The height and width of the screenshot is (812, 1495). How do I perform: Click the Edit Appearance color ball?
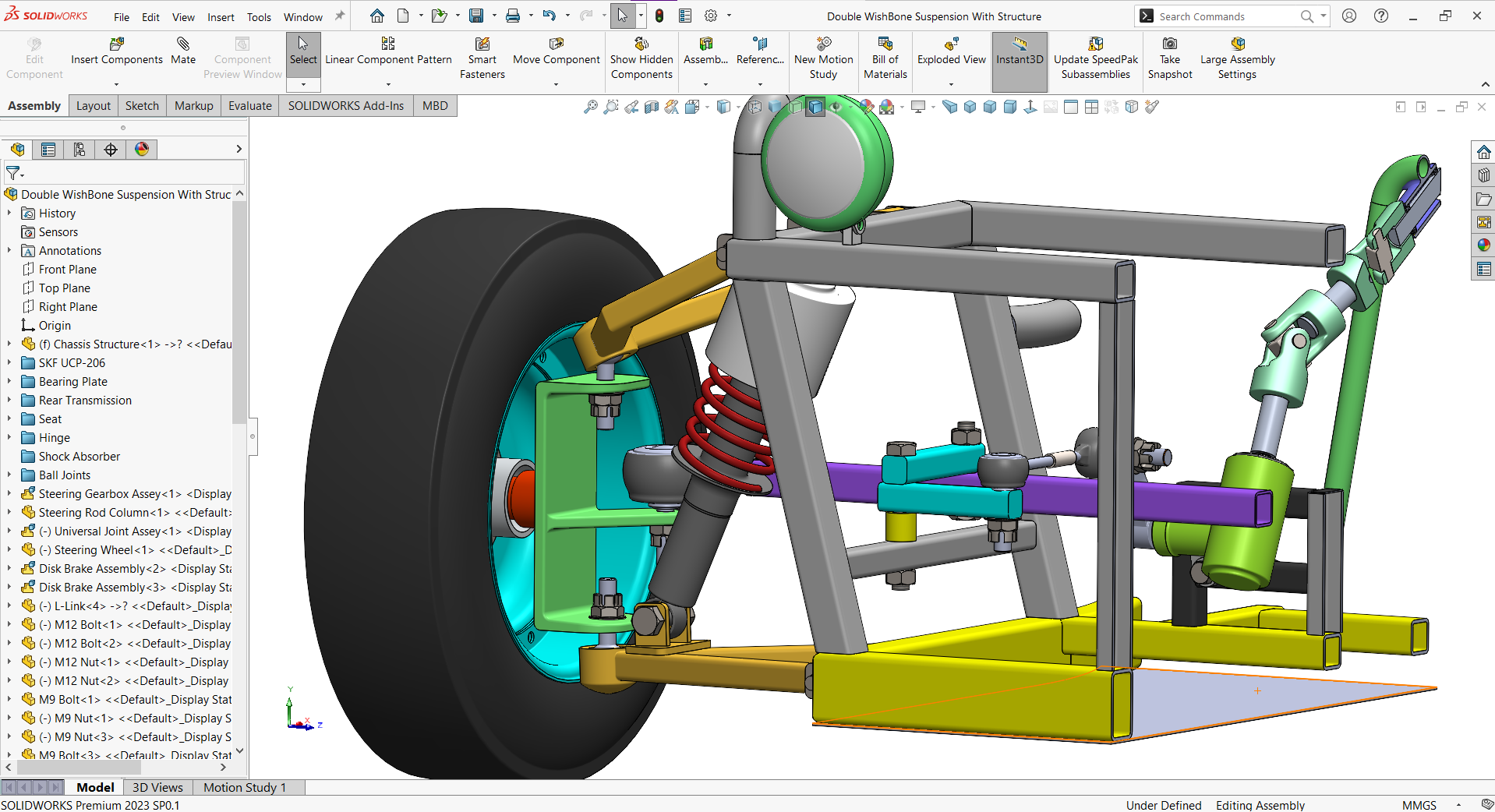pos(867,107)
